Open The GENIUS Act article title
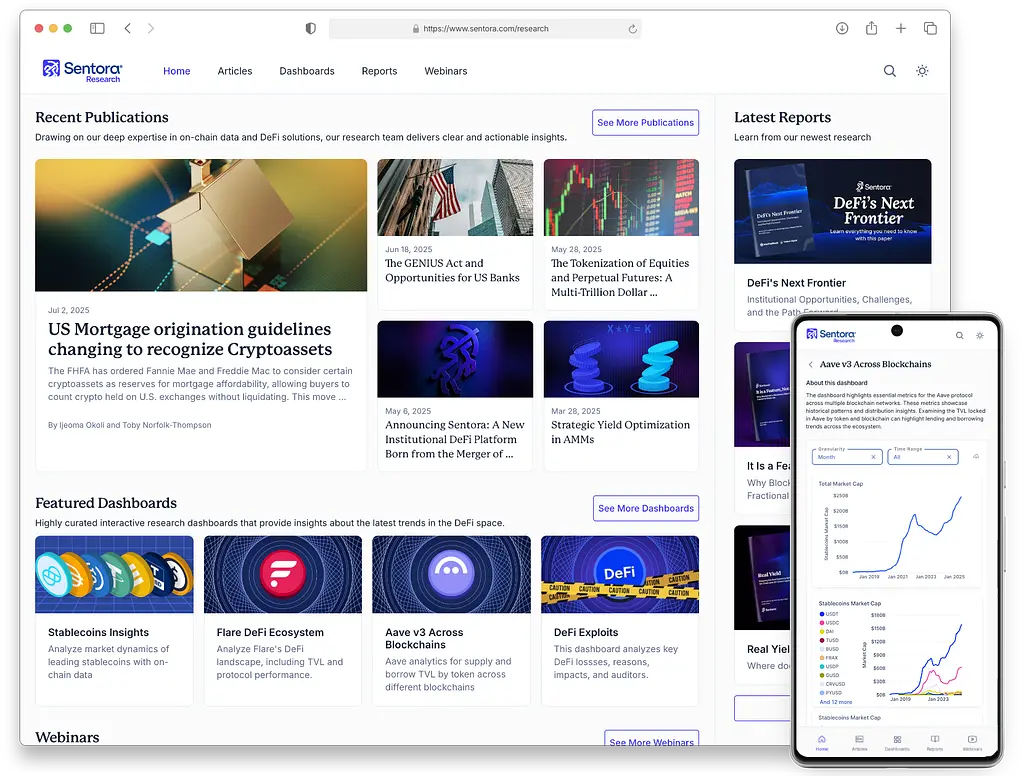 coord(452,270)
